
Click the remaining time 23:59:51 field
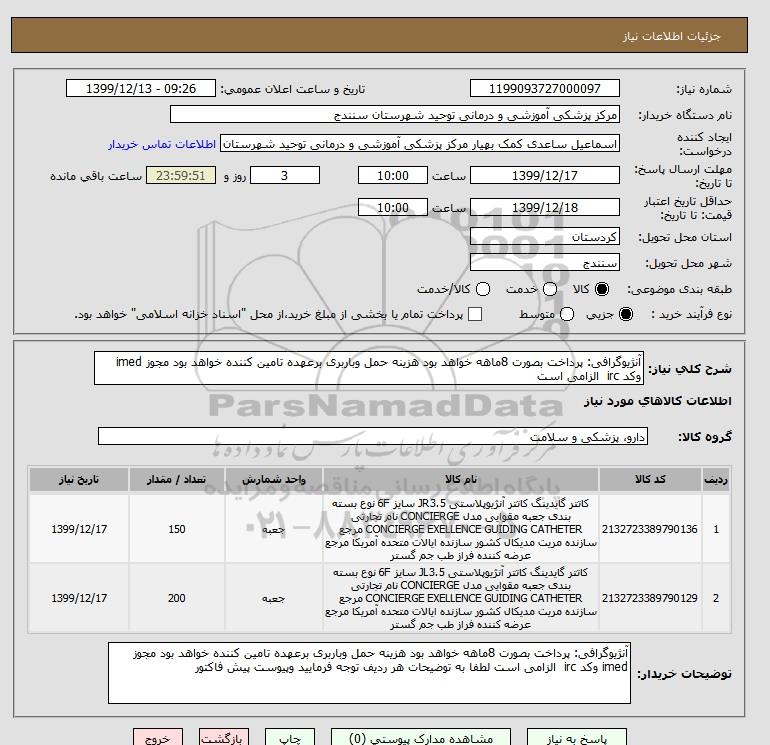click(181, 175)
